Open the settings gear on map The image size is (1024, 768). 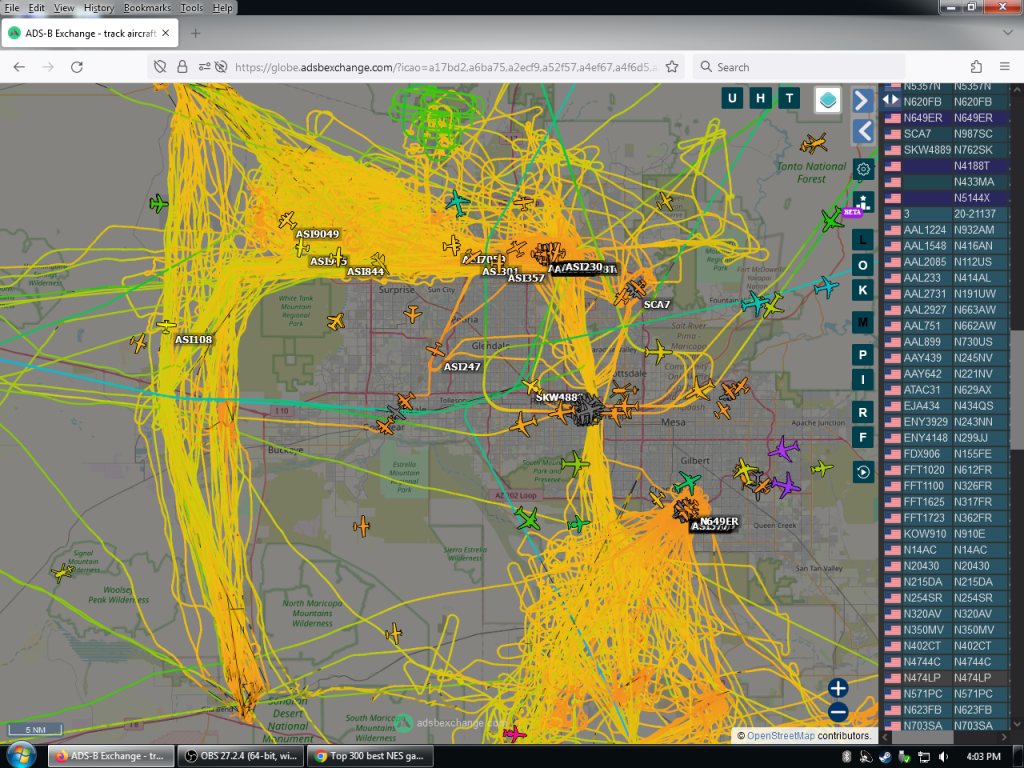(x=863, y=169)
